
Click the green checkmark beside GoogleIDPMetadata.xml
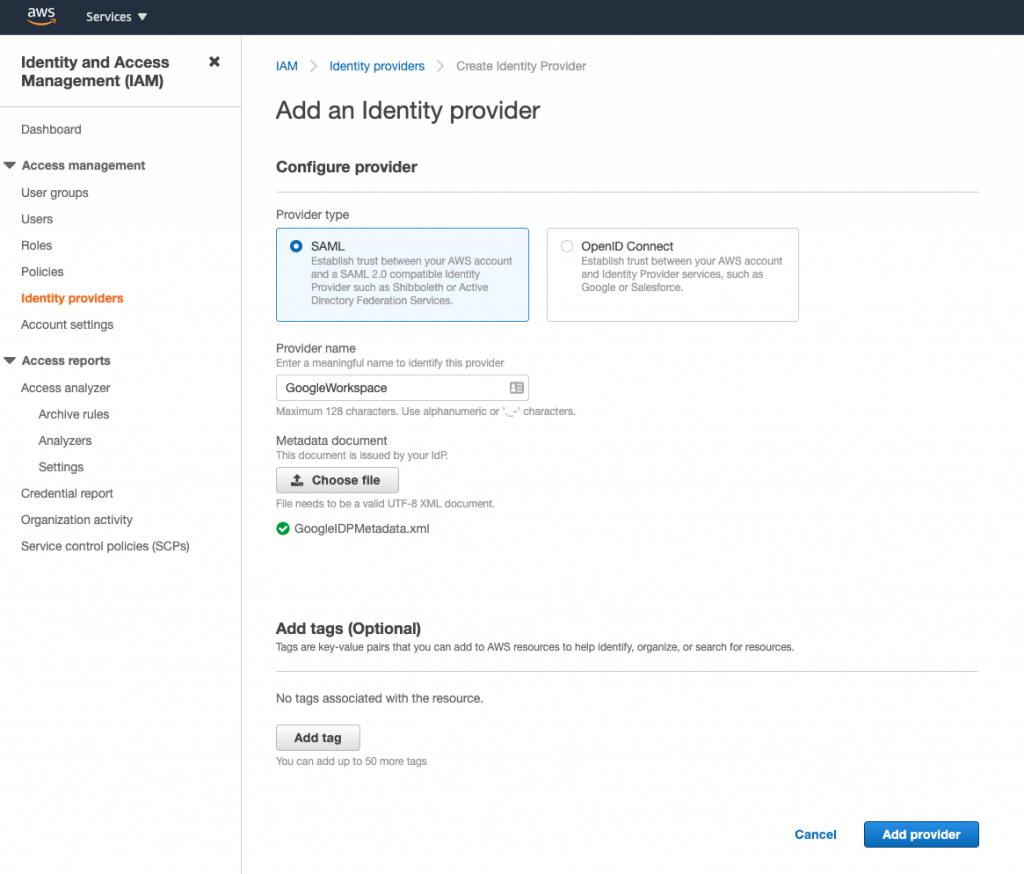[283, 528]
